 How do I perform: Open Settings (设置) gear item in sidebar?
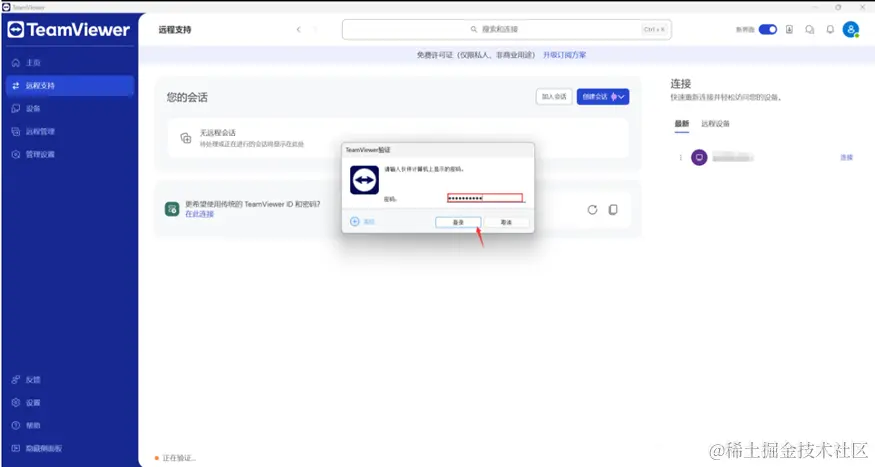(x=70, y=402)
